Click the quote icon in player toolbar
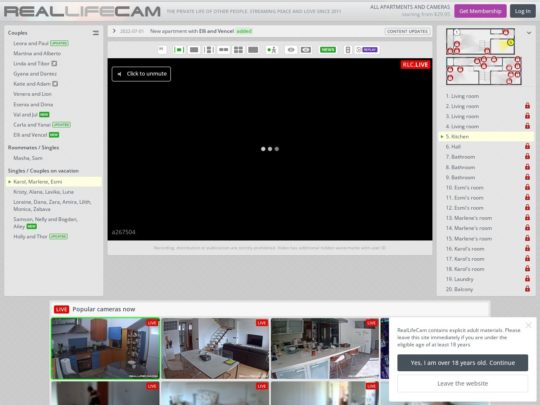 pos(161,50)
